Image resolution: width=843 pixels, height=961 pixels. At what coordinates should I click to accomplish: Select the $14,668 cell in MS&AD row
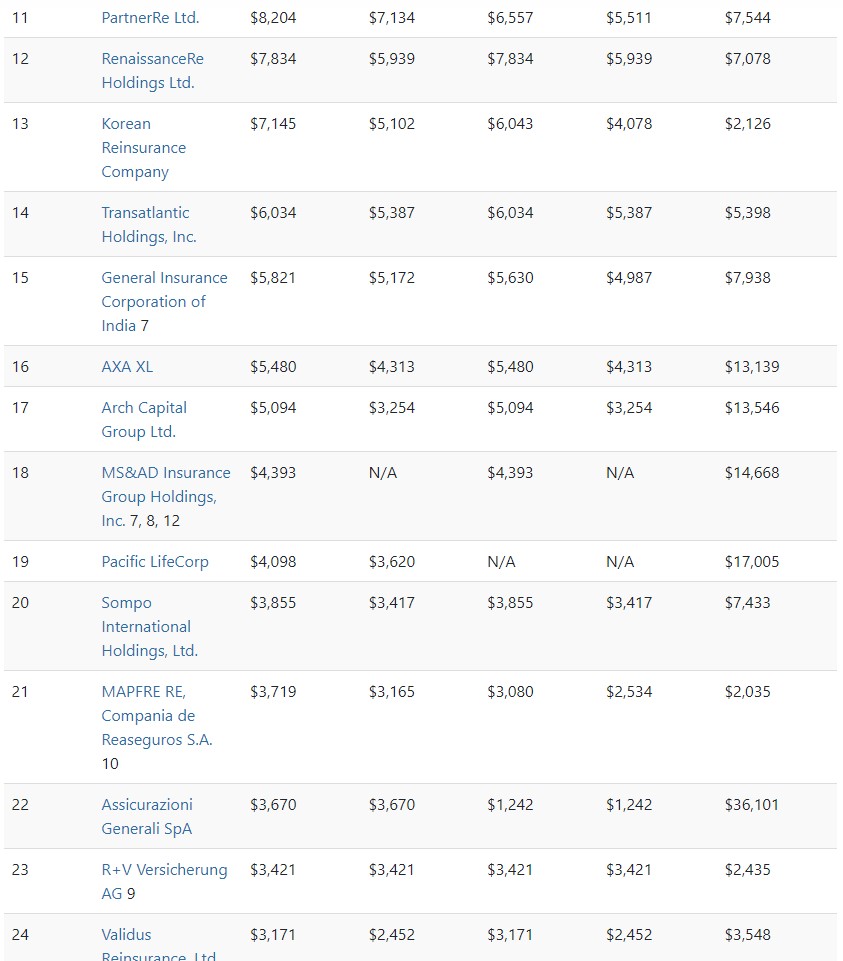tap(751, 473)
